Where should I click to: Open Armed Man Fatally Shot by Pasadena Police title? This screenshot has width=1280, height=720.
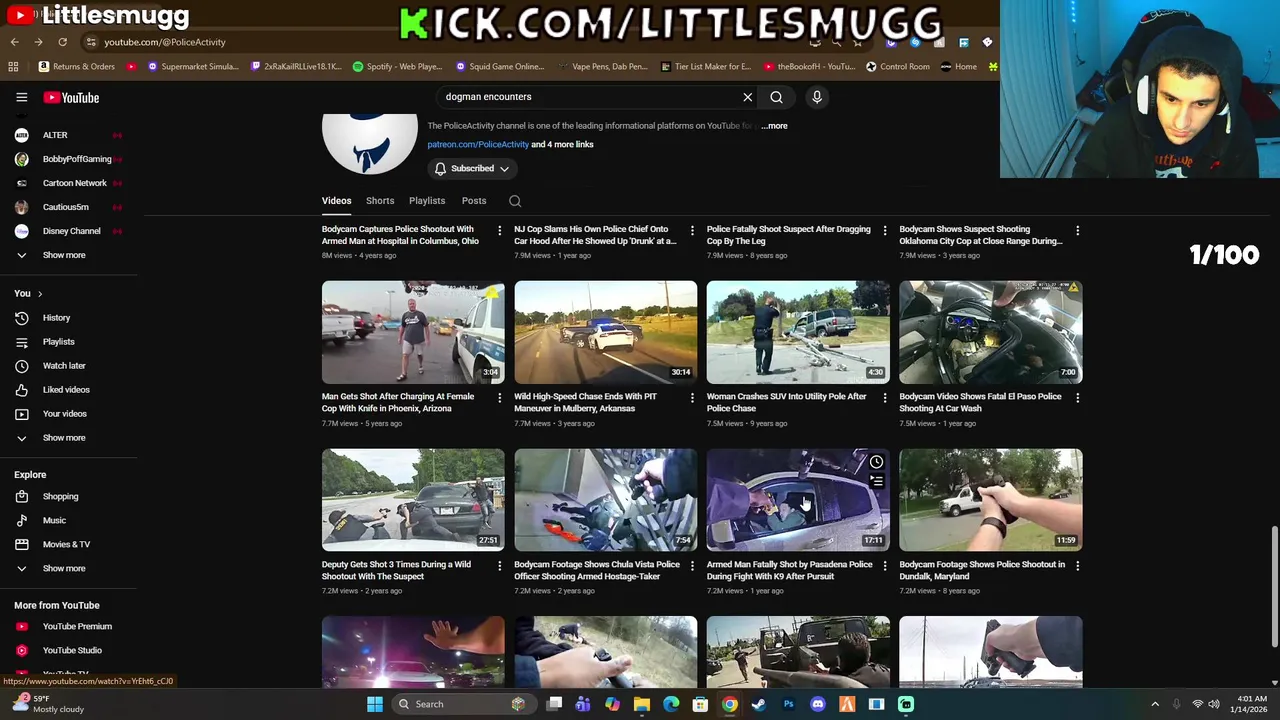pyautogui.click(x=790, y=571)
